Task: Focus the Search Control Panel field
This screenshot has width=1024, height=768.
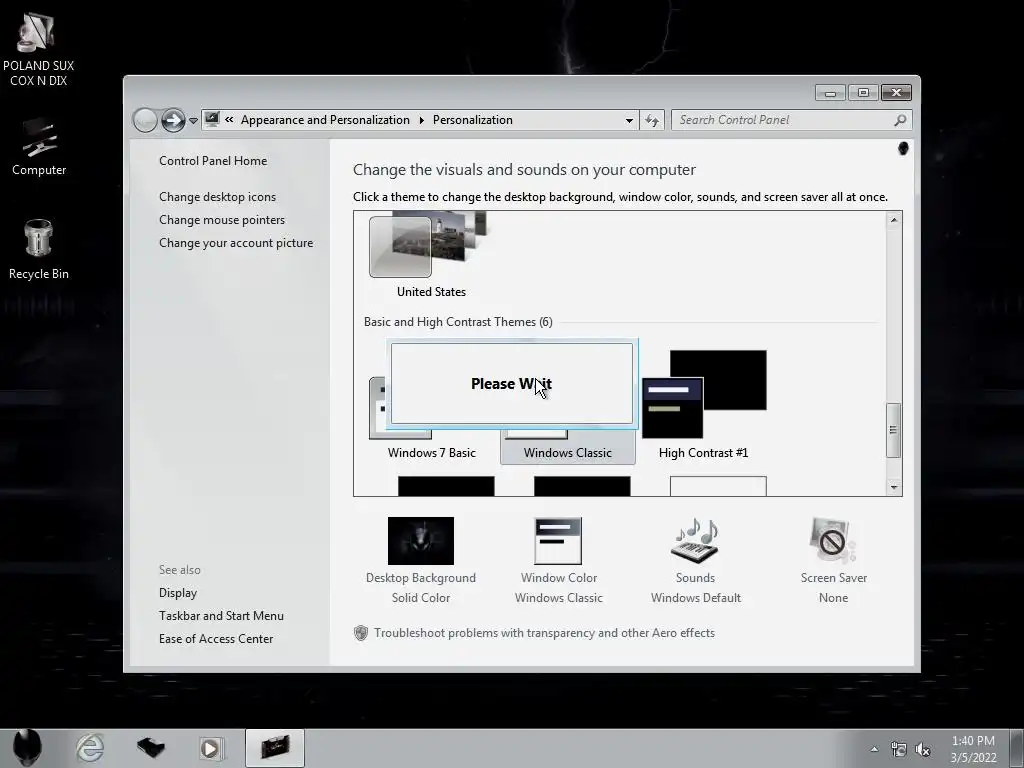Action: tap(791, 120)
